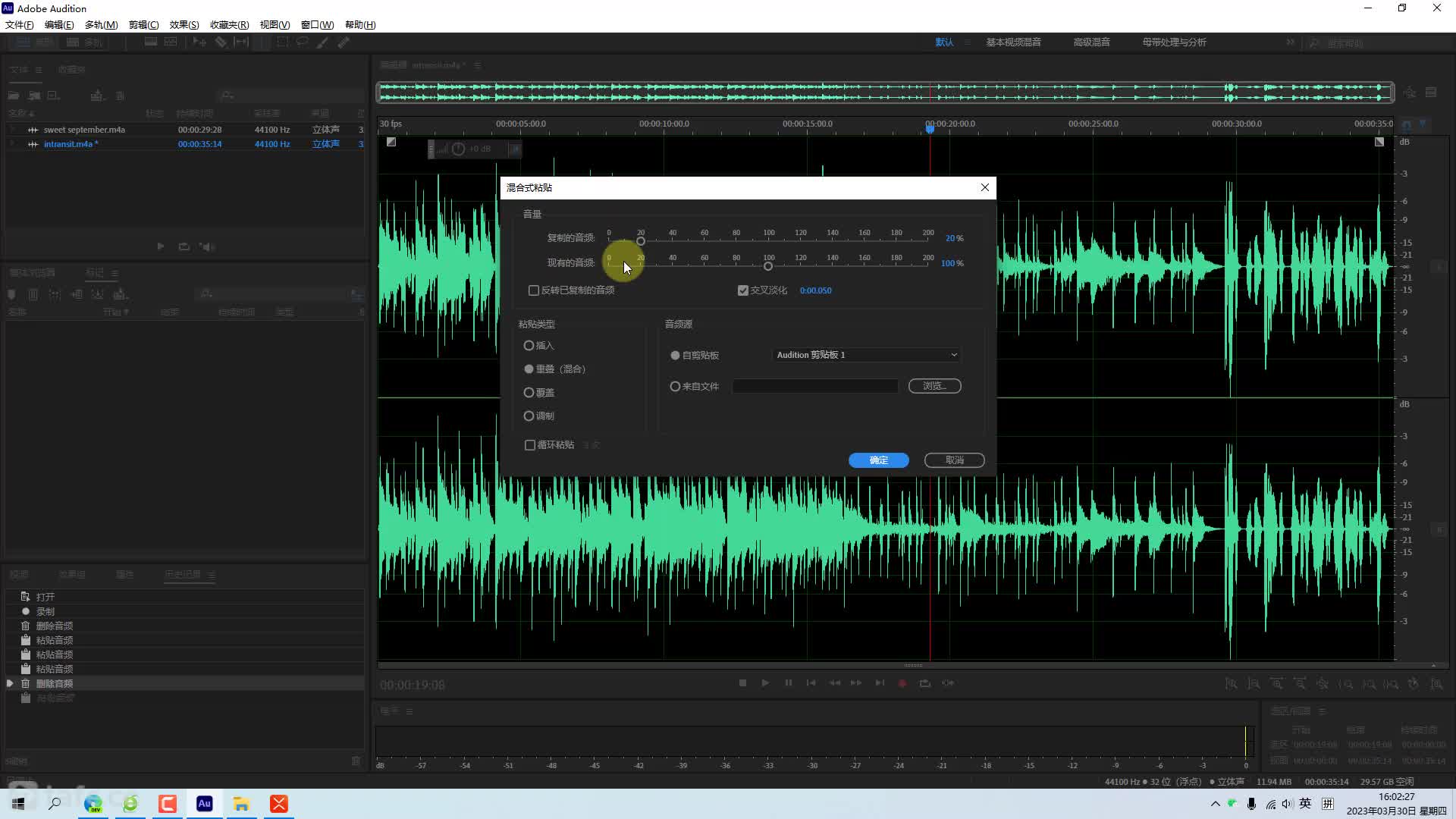Choose 自剪贴板 as audio source
This screenshot has height=819, width=1456.
[x=675, y=356]
